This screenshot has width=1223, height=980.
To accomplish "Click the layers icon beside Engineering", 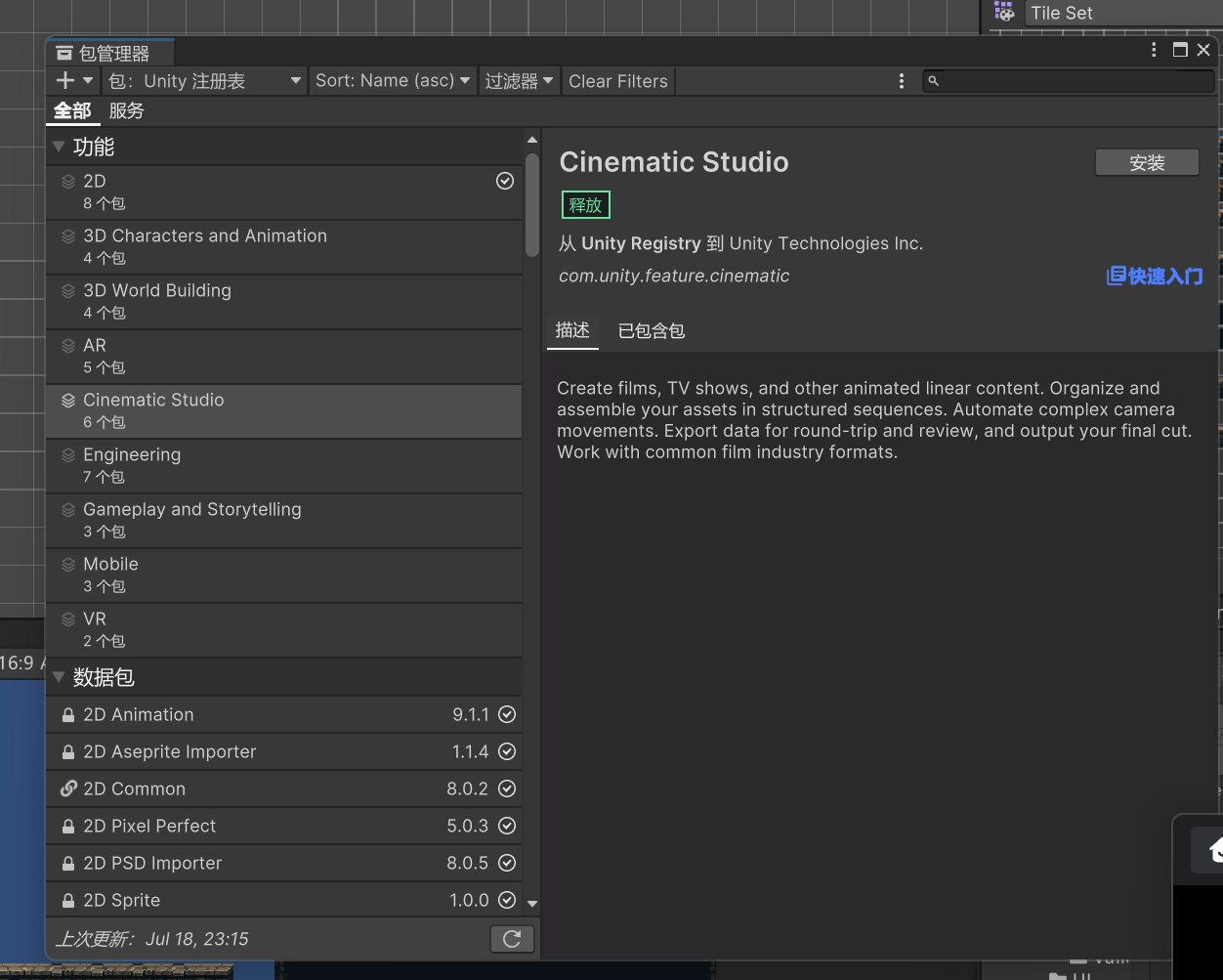I will coord(68,454).
